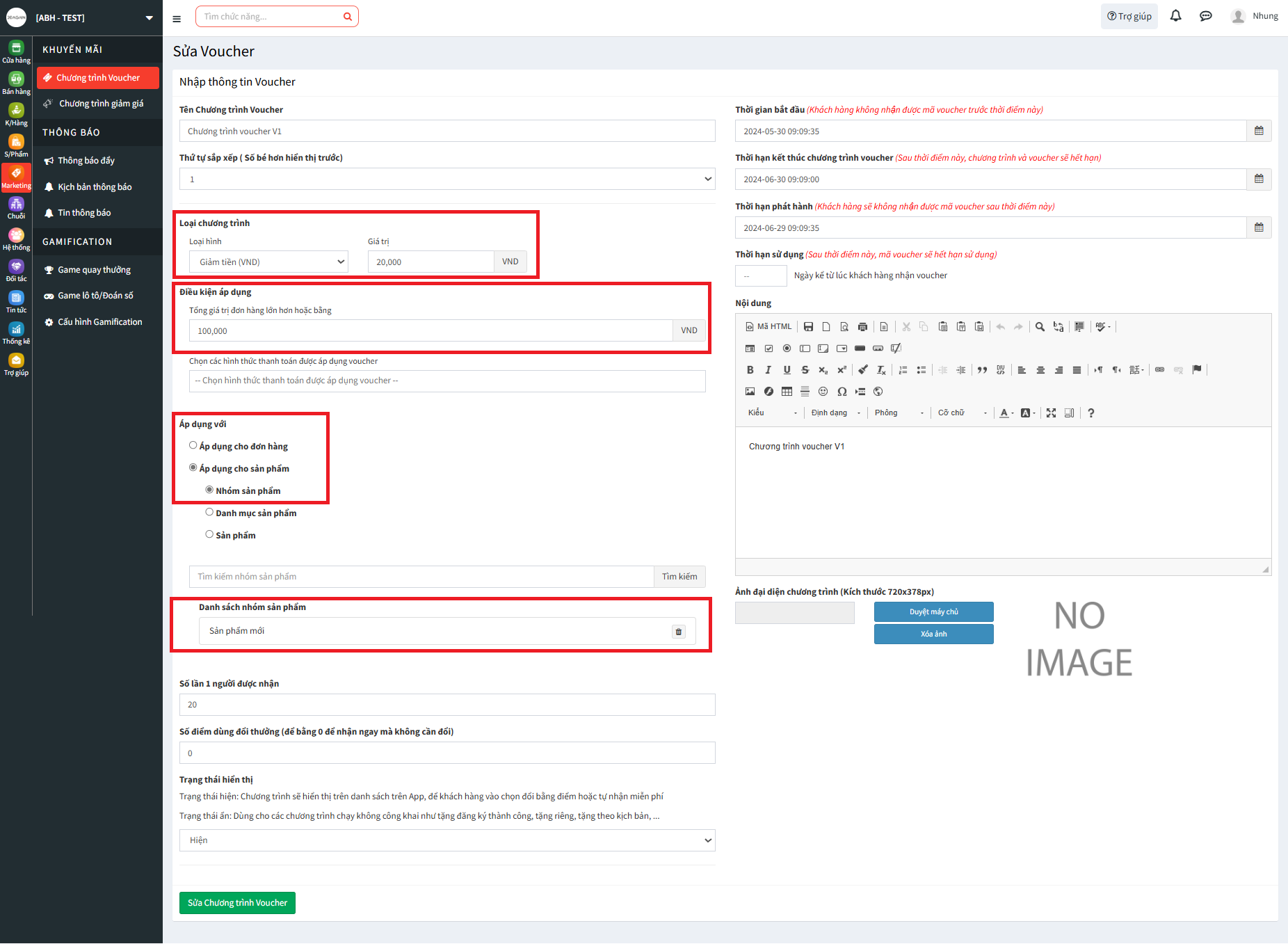Open the find (magnifier) tool in the editor
The width and height of the screenshot is (1288, 944).
1040,326
